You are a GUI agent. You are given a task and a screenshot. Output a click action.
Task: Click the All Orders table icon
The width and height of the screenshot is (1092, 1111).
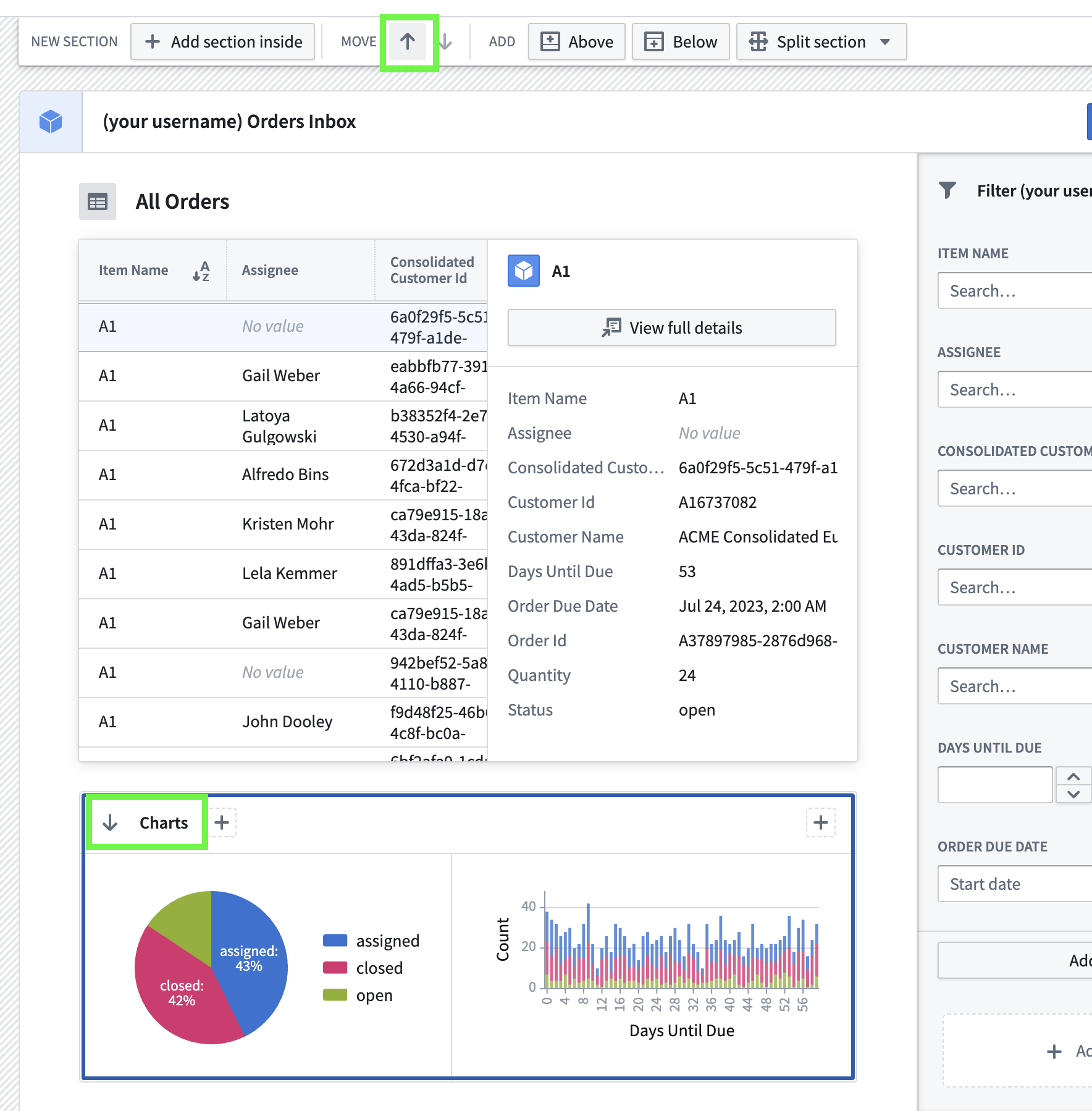(98, 201)
